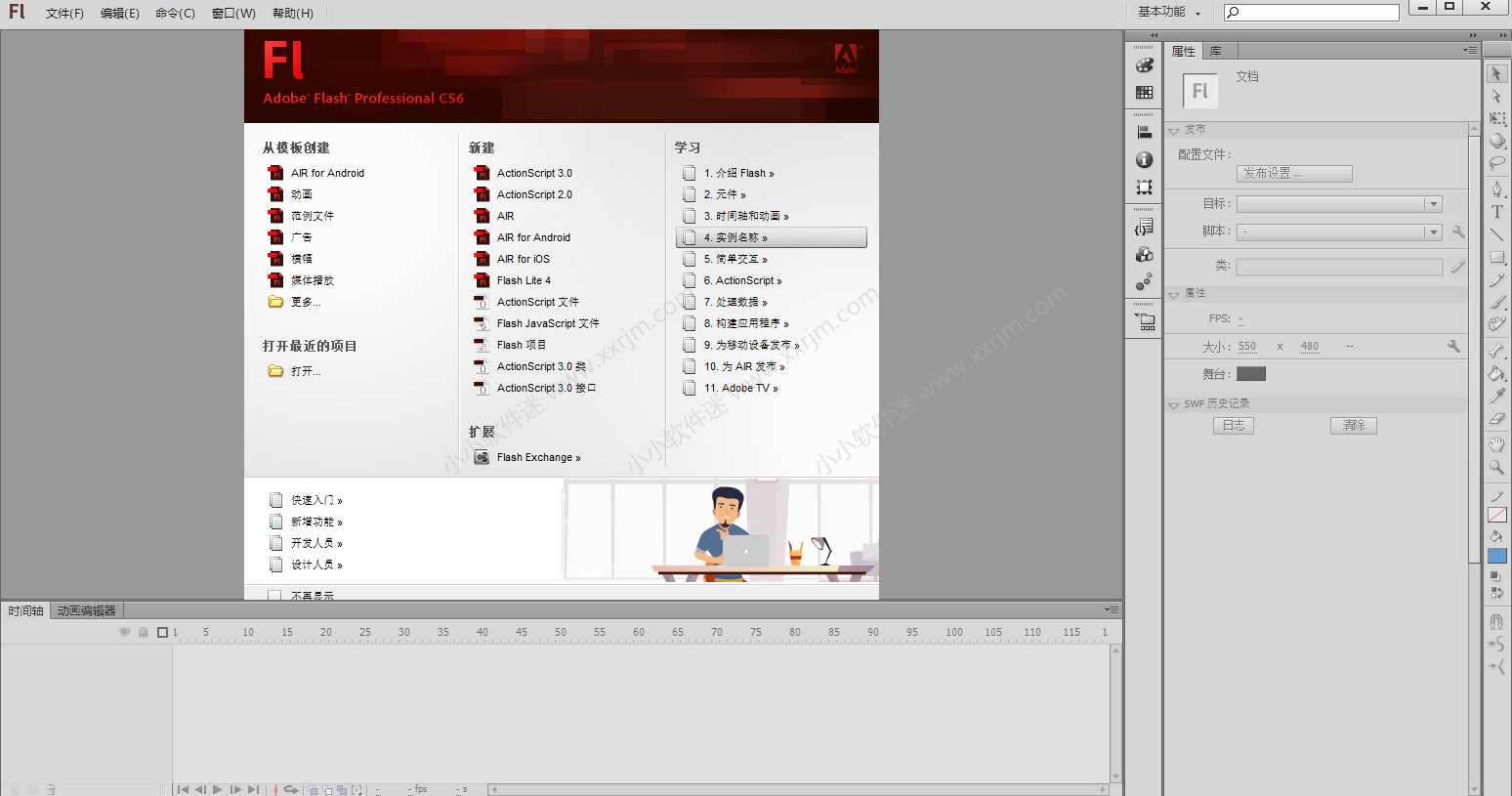Viewport: 1512px width, 796px height.
Task: Toggle edit multiple frames
Action: 342,789
